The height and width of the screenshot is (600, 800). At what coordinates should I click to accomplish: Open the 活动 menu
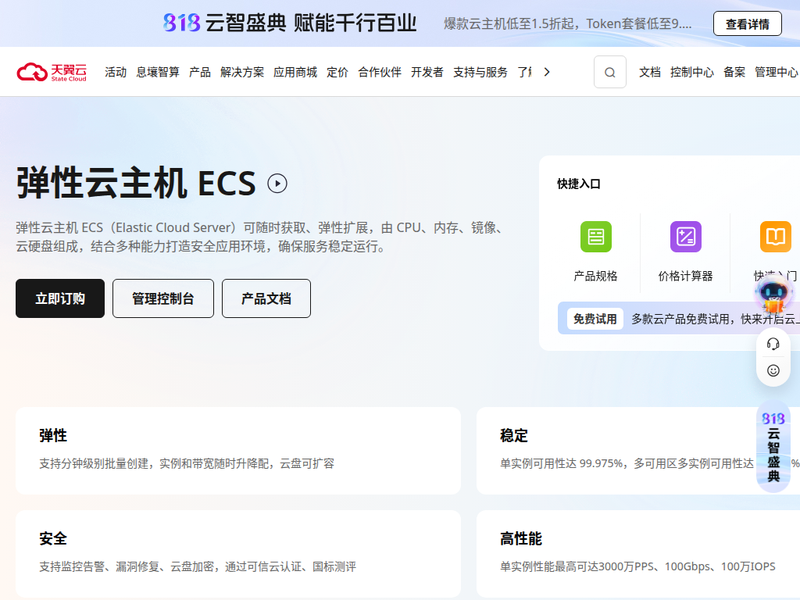(115, 72)
